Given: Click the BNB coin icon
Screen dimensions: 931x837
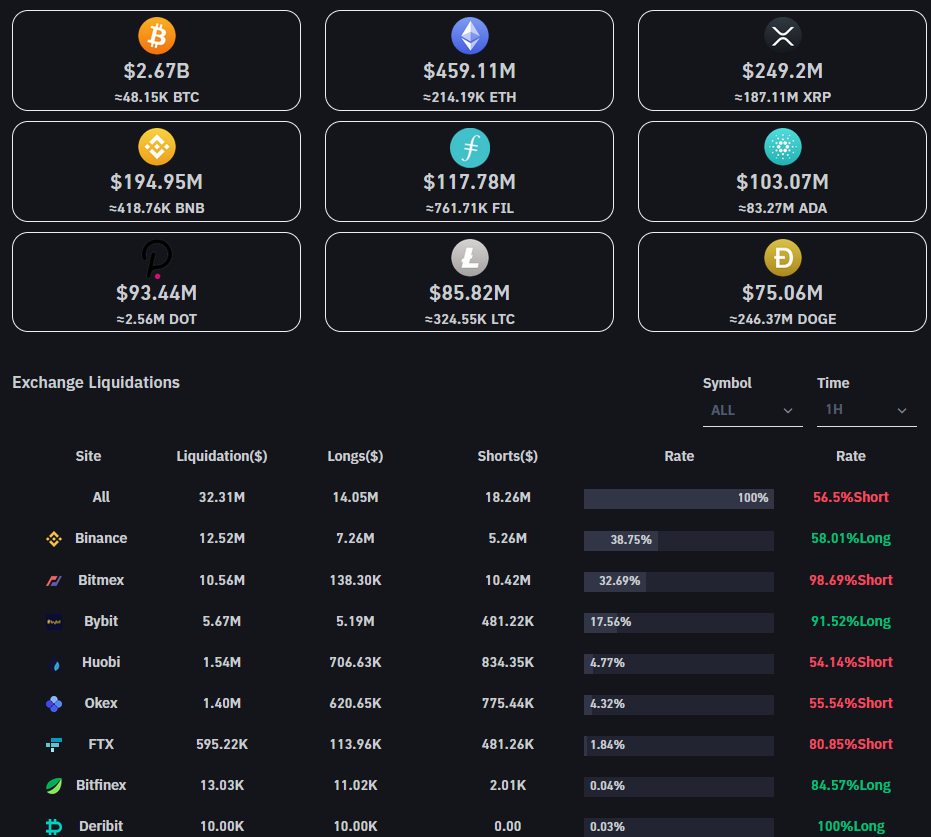Looking at the screenshot, I should click(157, 147).
